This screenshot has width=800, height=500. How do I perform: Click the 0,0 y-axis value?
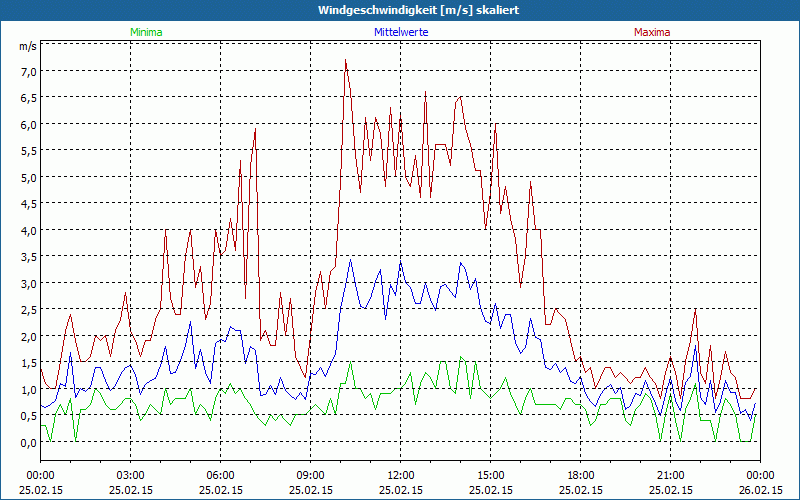pos(28,442)
